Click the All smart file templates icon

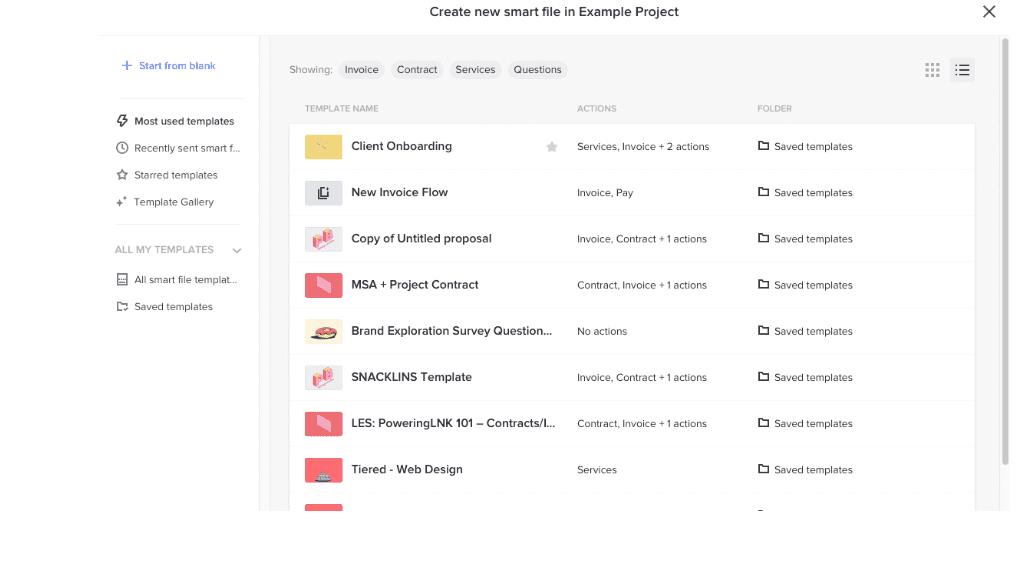point(122,279)
